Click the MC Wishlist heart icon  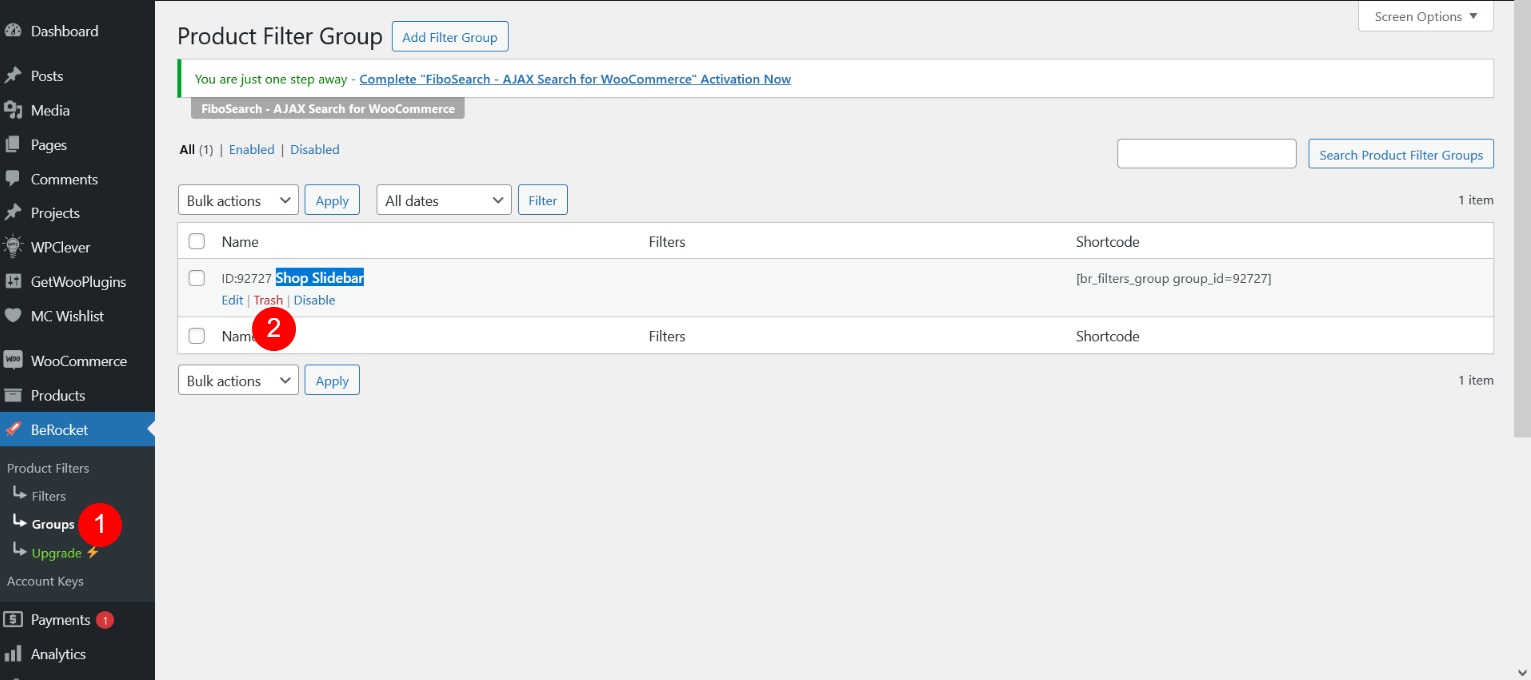13,316
